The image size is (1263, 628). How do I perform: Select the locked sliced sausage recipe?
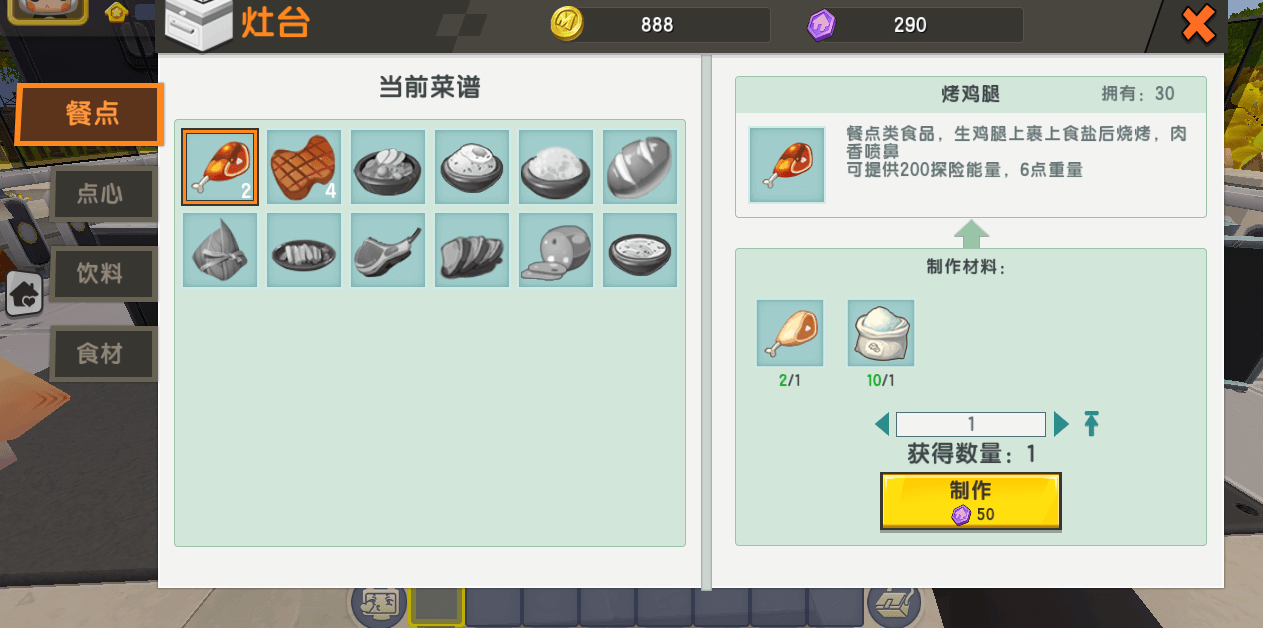[x=556, y=250]
